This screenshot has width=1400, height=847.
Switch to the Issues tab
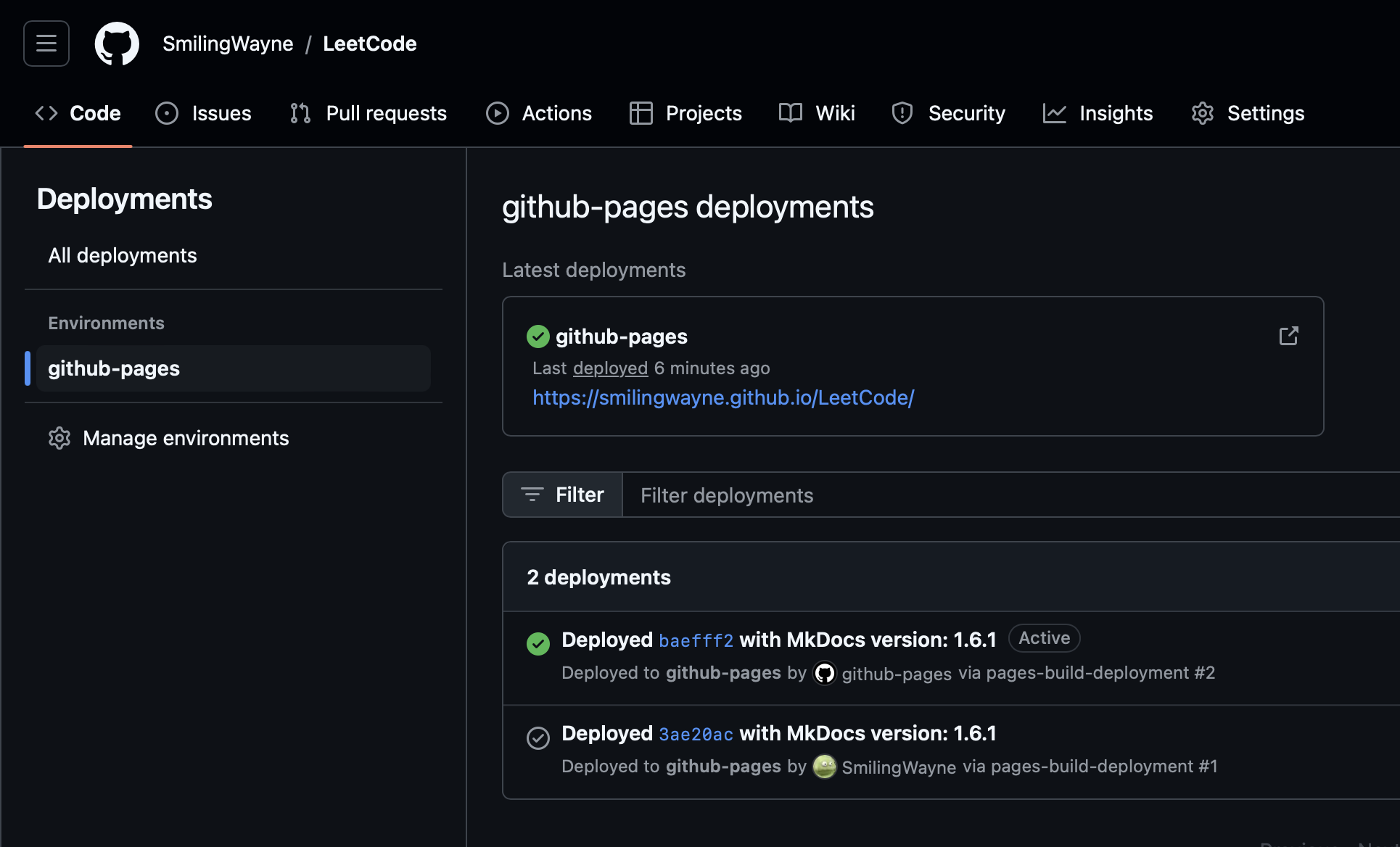point(204,113)
